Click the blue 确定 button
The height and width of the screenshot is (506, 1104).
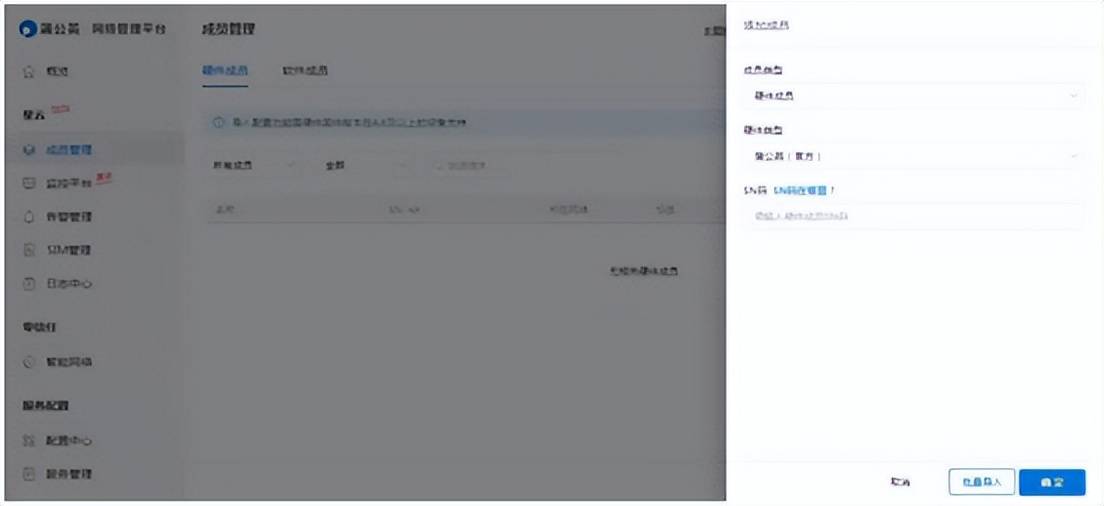1052,483
